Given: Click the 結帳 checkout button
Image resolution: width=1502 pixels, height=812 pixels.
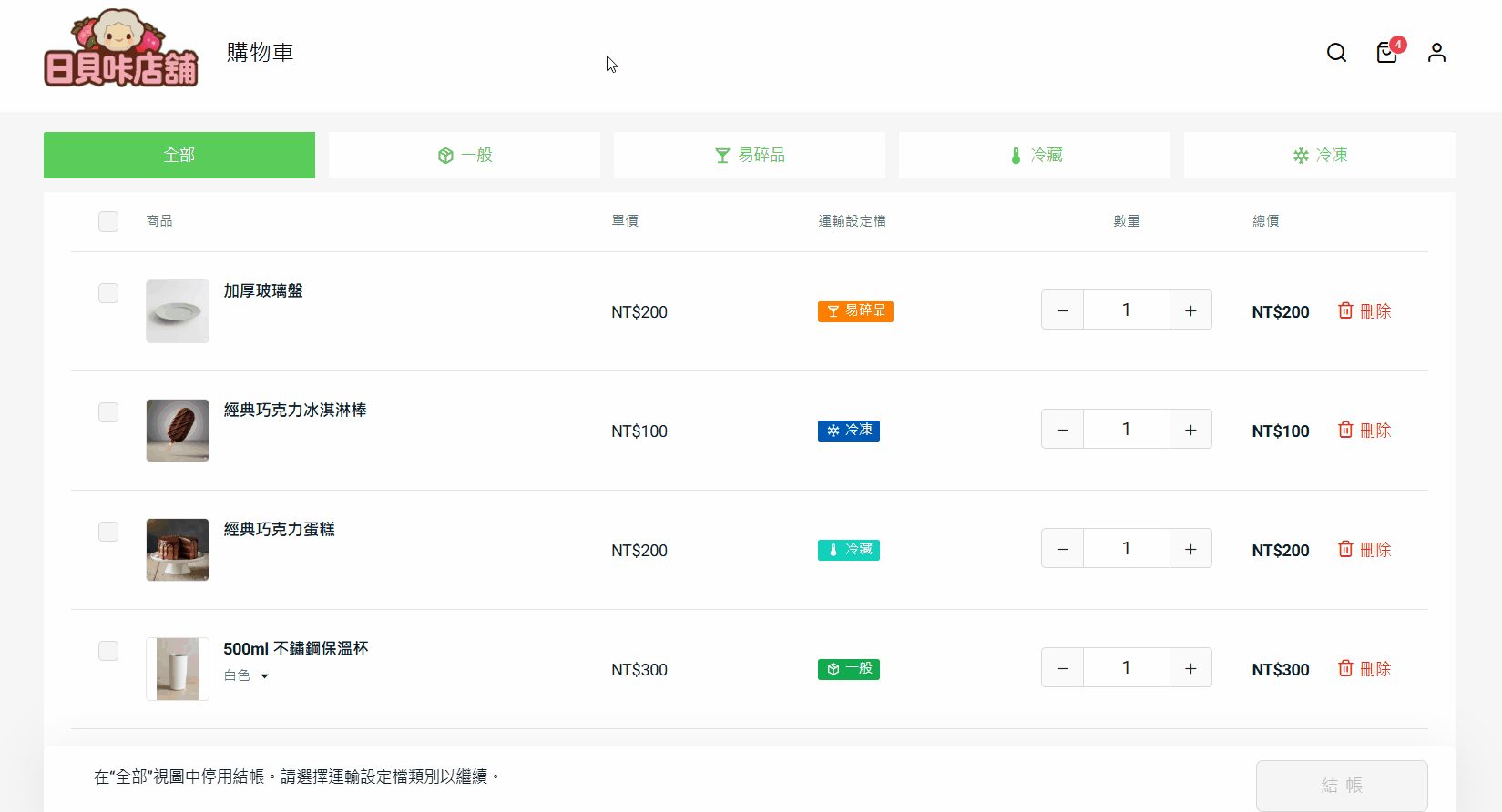Looking at the screenshot, I should coord(1342,785).
